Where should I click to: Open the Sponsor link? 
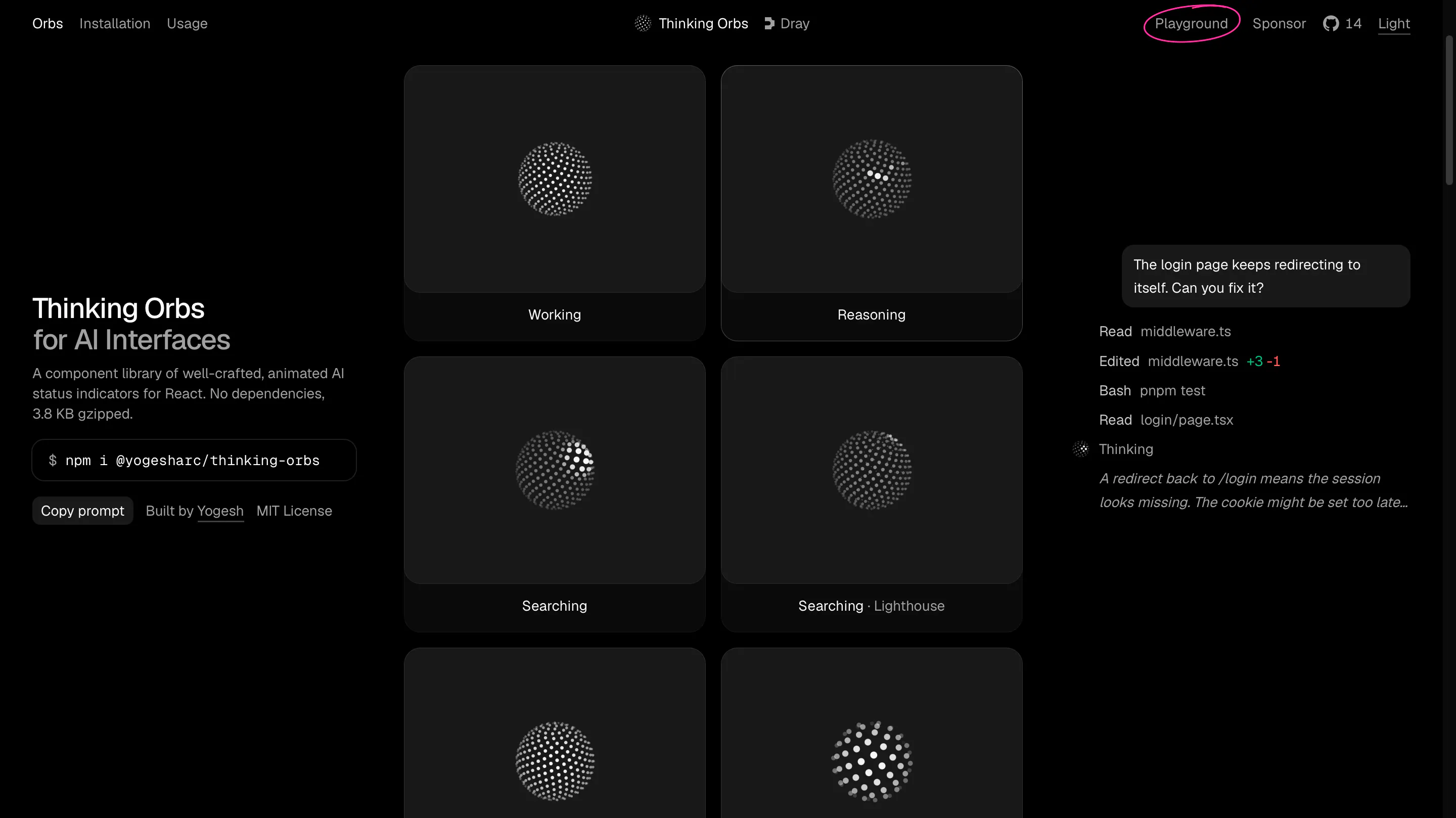pyautogui.click(x=1279, y=23)
